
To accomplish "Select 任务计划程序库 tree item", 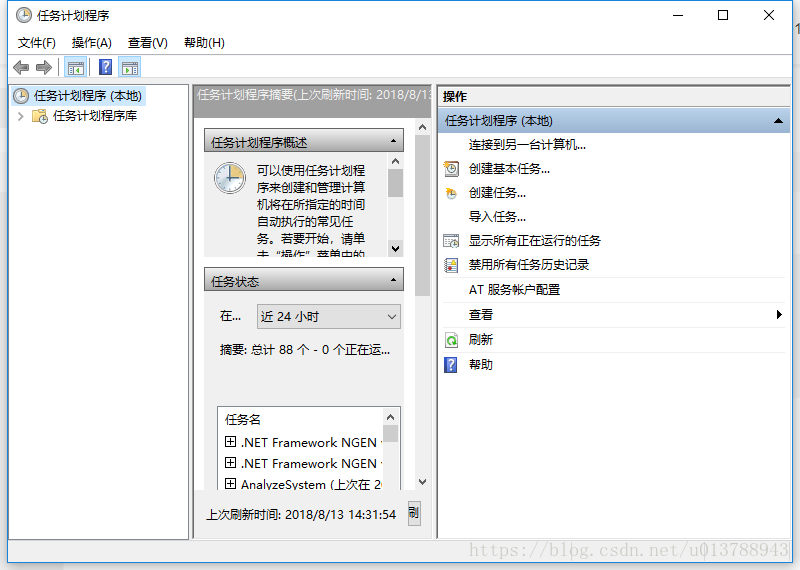I will (95, 116).
